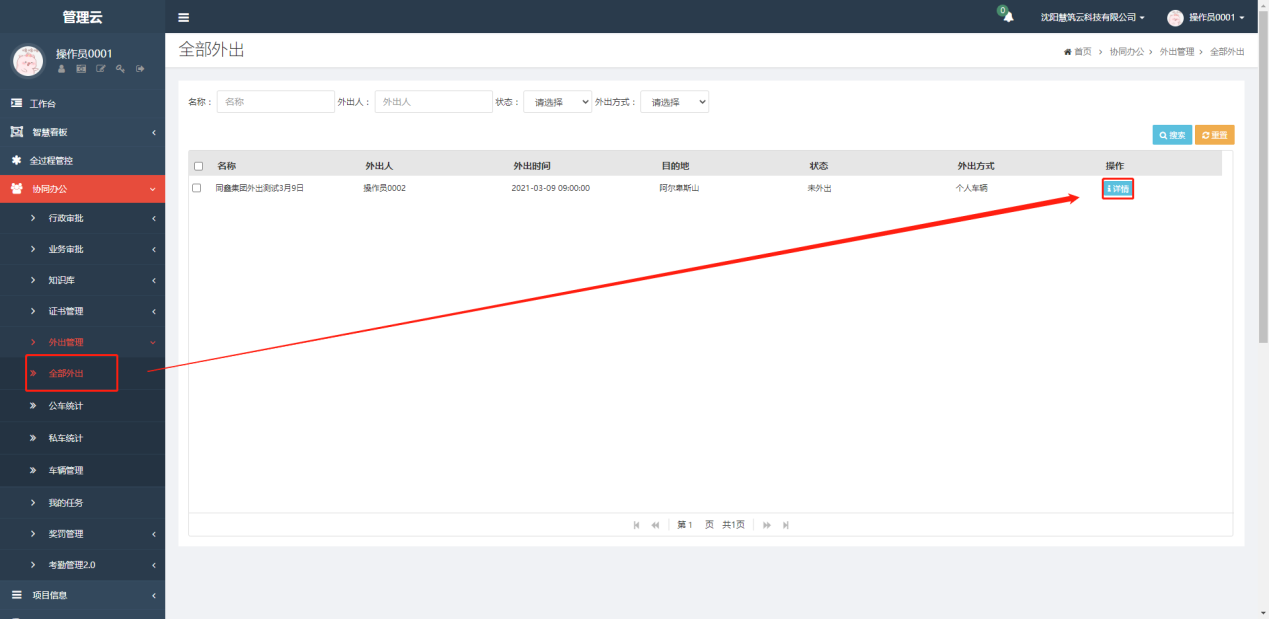Open 我的任务 in the sidebar

tap(66, 503)
